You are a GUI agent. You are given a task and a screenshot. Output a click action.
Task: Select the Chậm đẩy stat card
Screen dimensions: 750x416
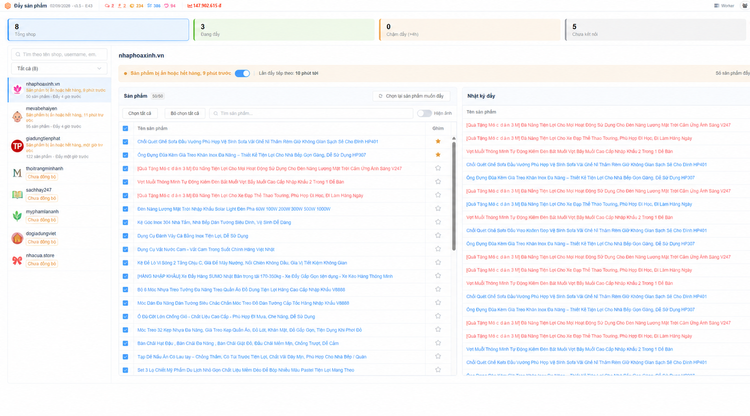470,30
